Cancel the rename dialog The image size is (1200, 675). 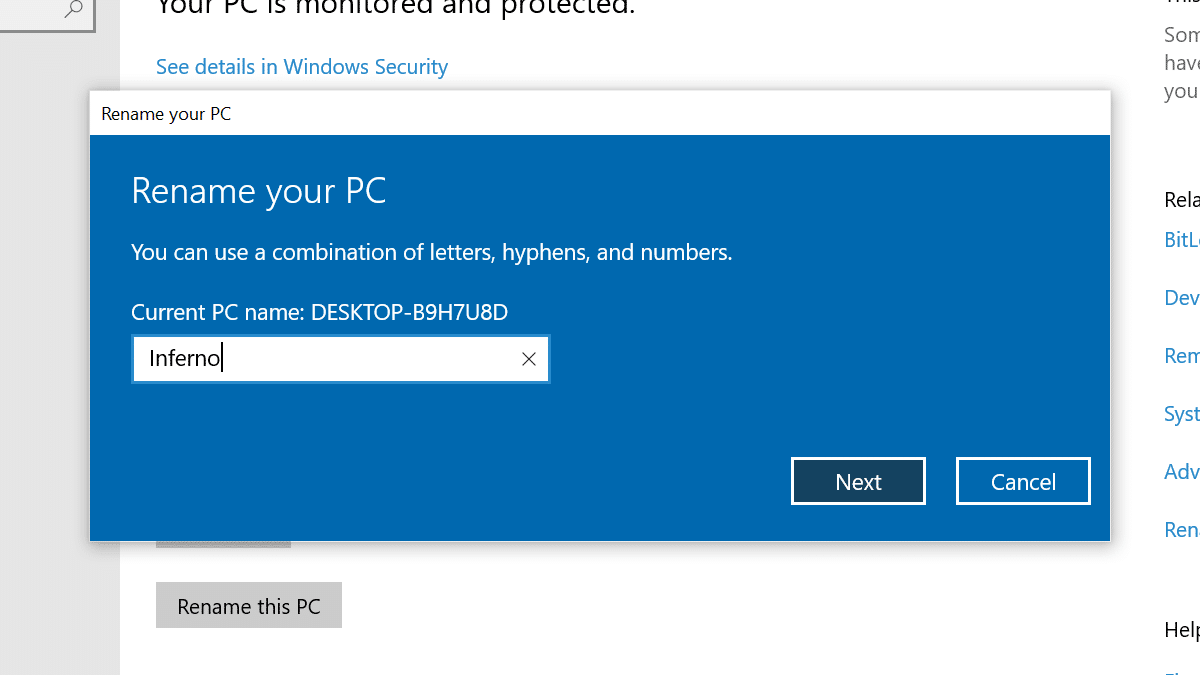click(1022, 482)
